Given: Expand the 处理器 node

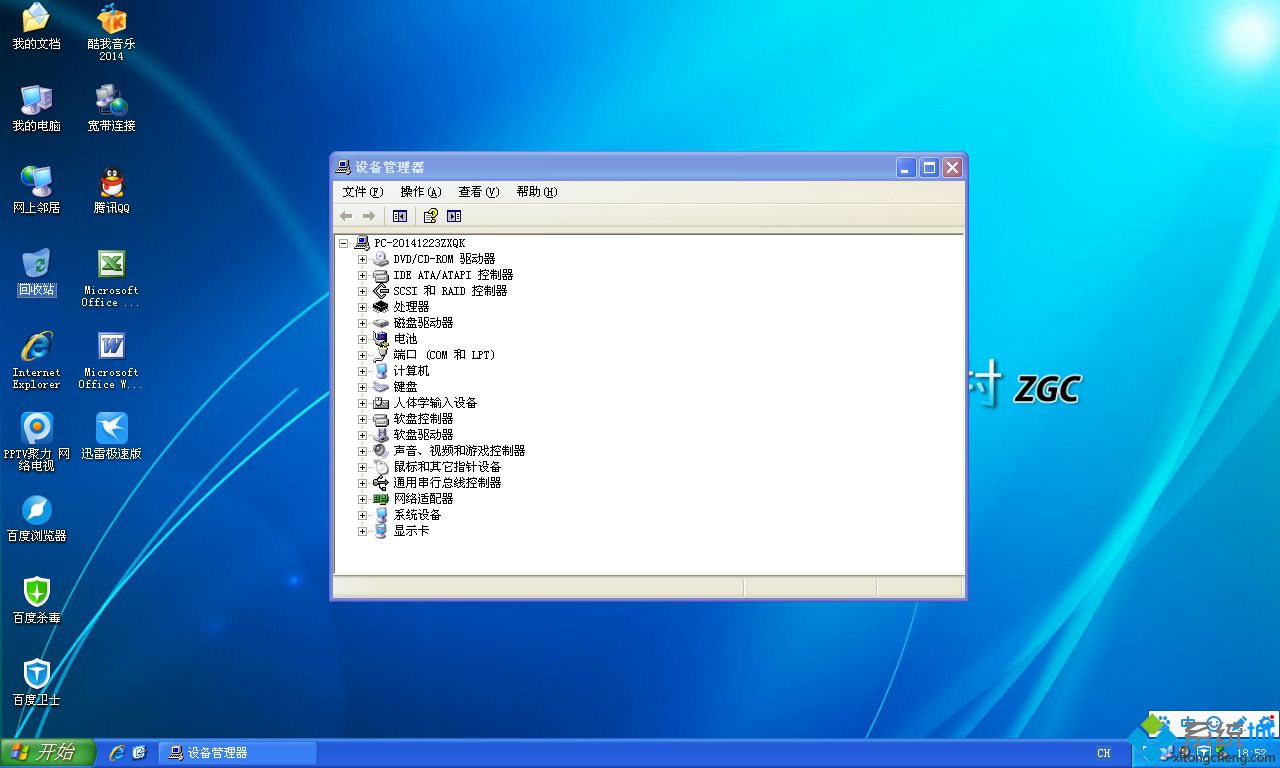Looking at the screenshot, I should pyautogui.click(x=362, y=307).
